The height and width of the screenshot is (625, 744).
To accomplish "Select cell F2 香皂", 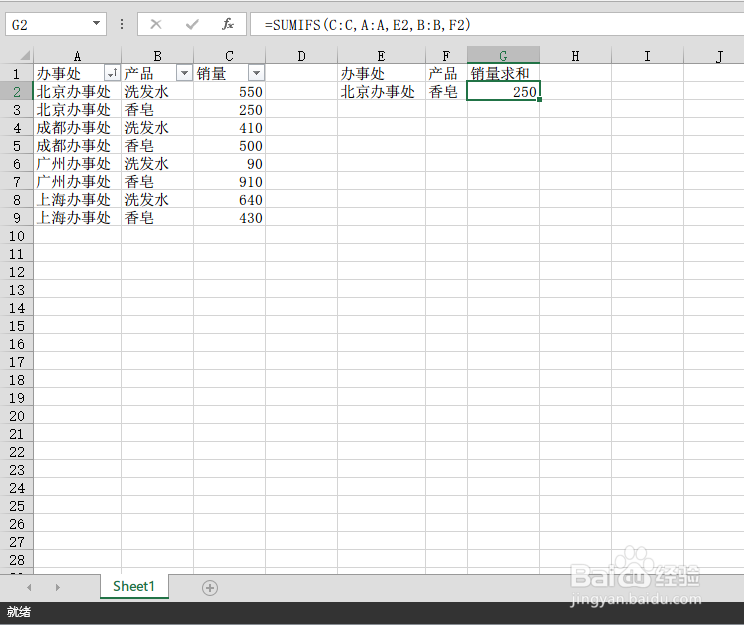I will click(446, 91).
